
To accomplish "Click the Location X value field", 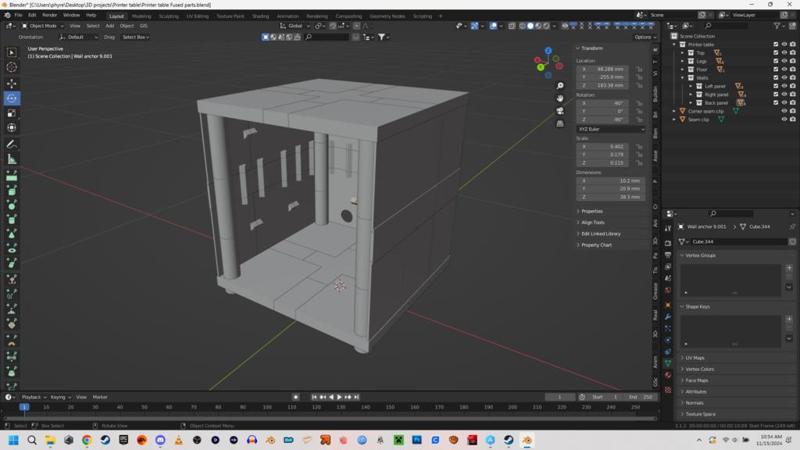I will [x=605, y=69].
